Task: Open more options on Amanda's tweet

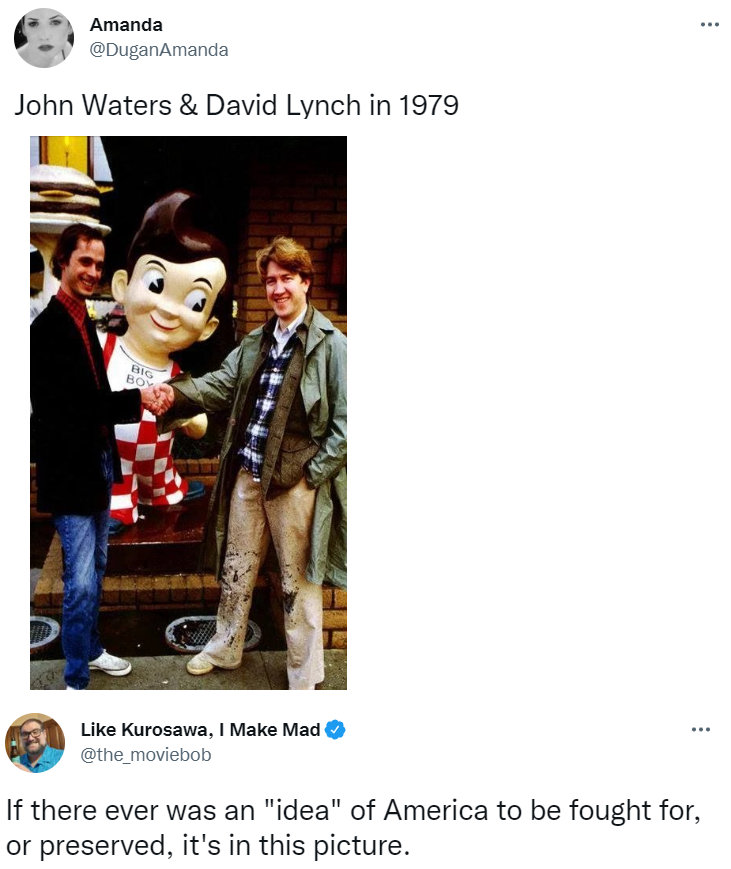Action: [x=709, y=24]
